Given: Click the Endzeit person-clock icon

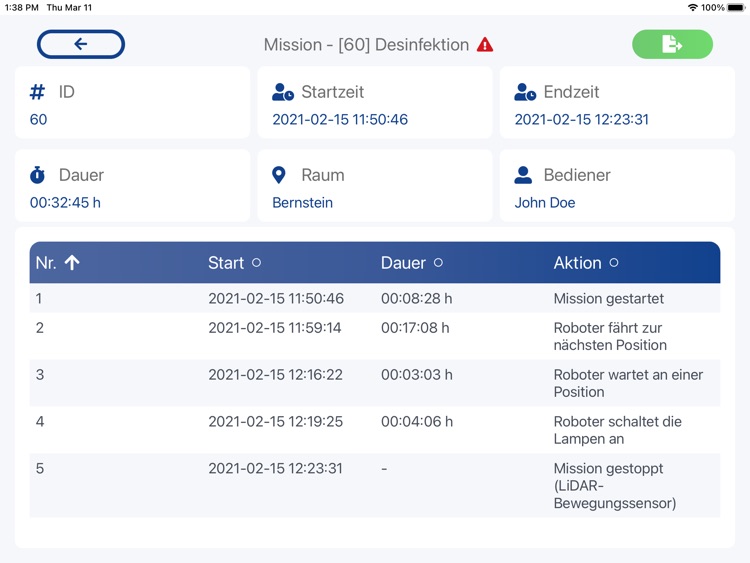Looking at the screenshot, I should tap(525, 92).
